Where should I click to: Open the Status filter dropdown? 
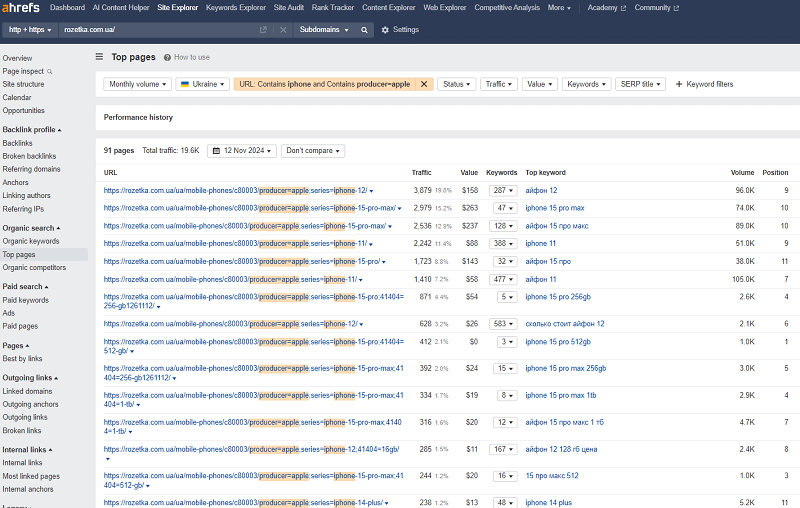pos(457,84)
